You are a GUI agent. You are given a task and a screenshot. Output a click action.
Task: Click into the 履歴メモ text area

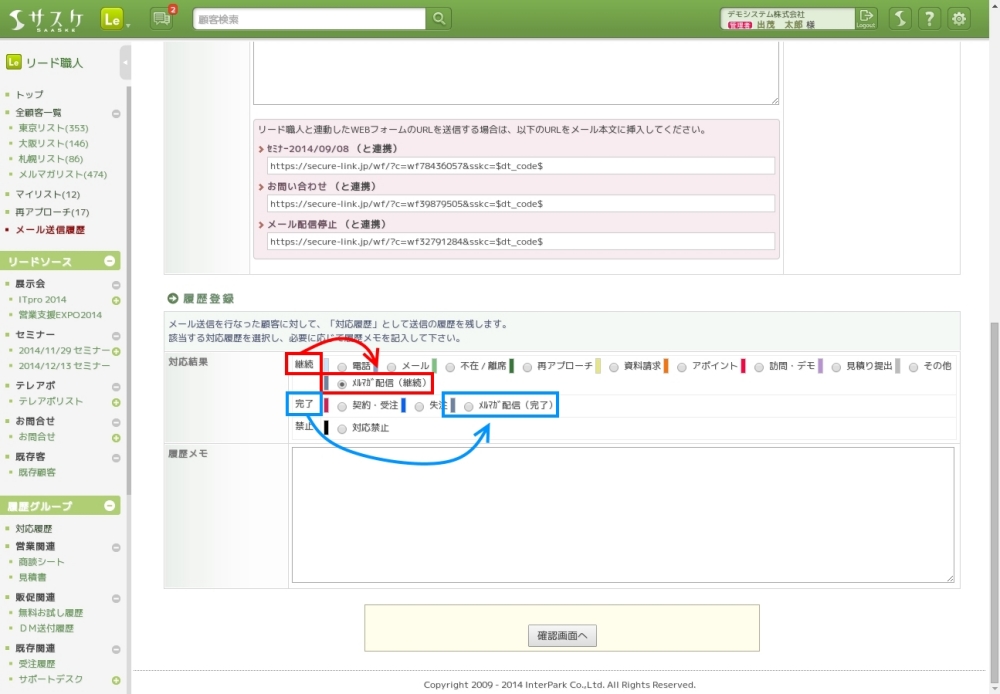coord(622,514)
